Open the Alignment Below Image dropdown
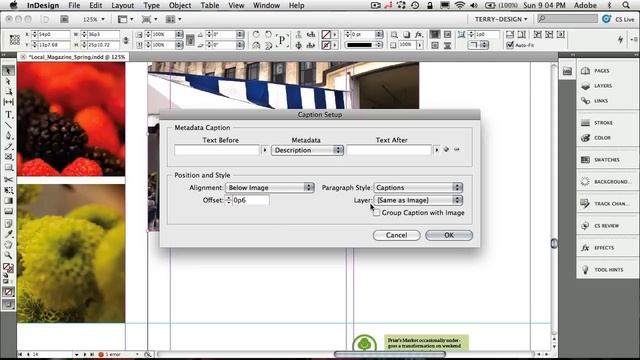This screenshot has height=360, width=640. (x=270, y=188)
